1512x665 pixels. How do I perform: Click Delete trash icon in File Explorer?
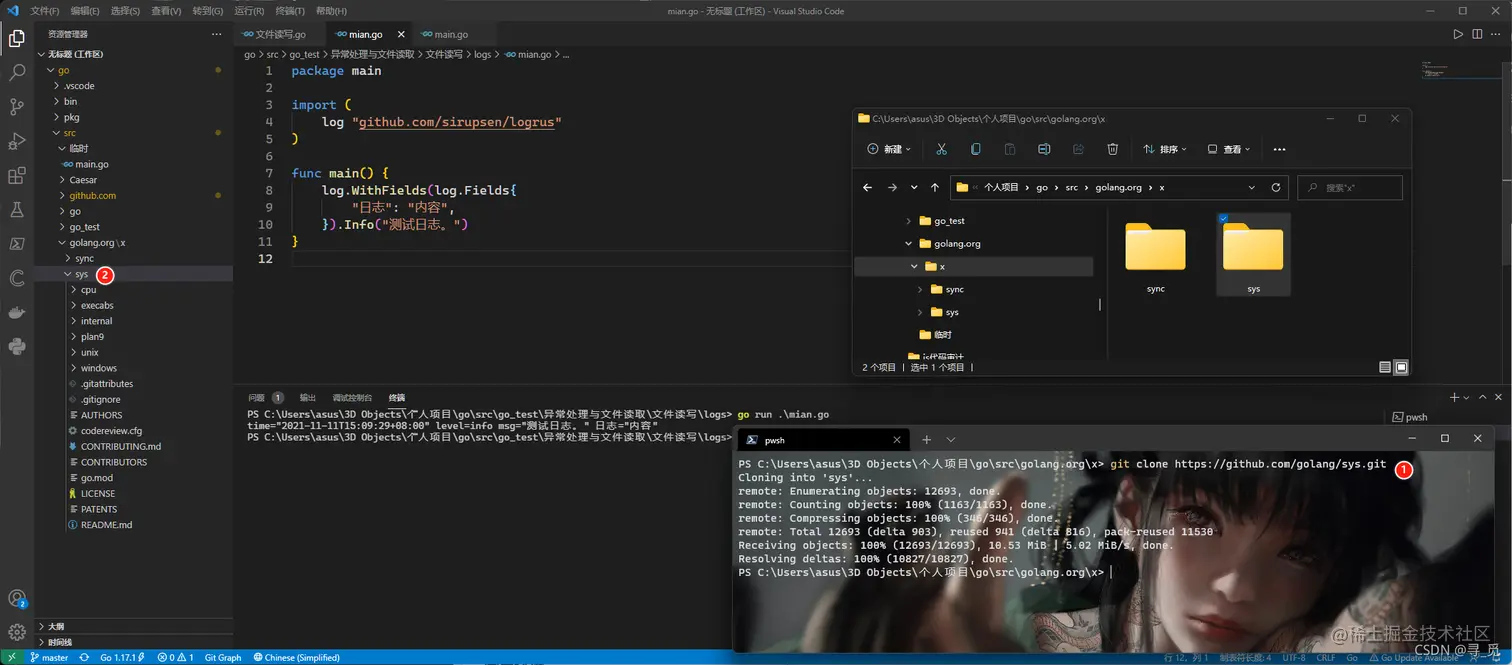(x=1113, y=149)
